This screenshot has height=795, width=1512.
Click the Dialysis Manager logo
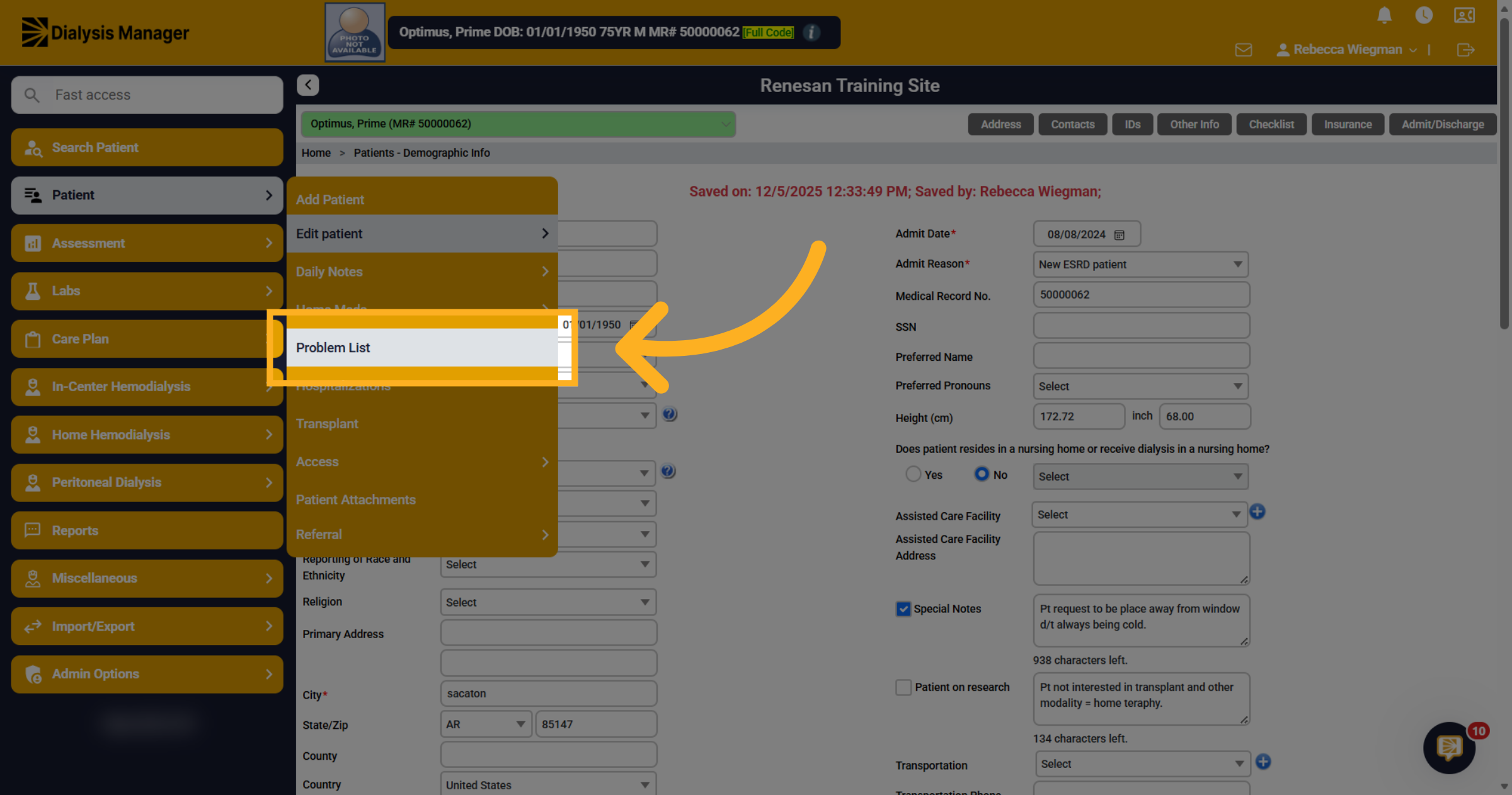pyautogui.click(x=105, y=32)
